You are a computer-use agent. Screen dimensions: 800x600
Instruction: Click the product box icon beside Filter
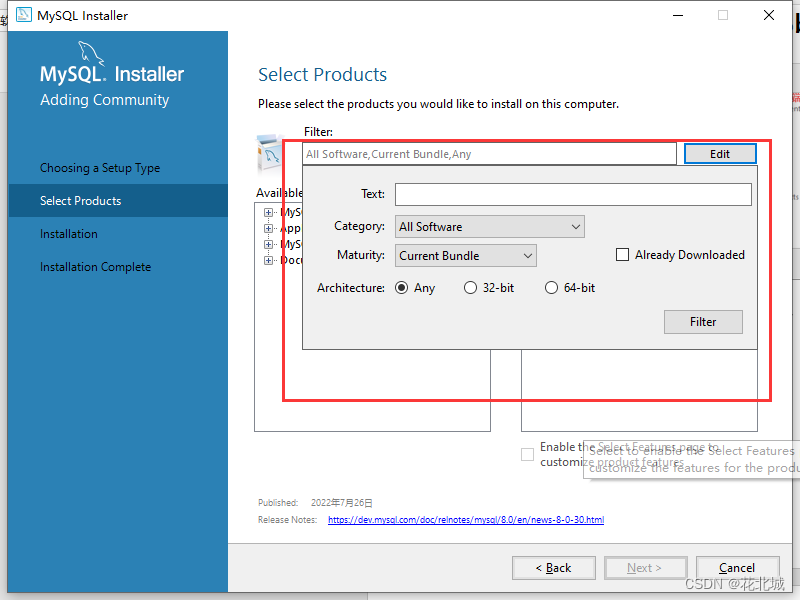pyautogui.click(x=269, y=153)
